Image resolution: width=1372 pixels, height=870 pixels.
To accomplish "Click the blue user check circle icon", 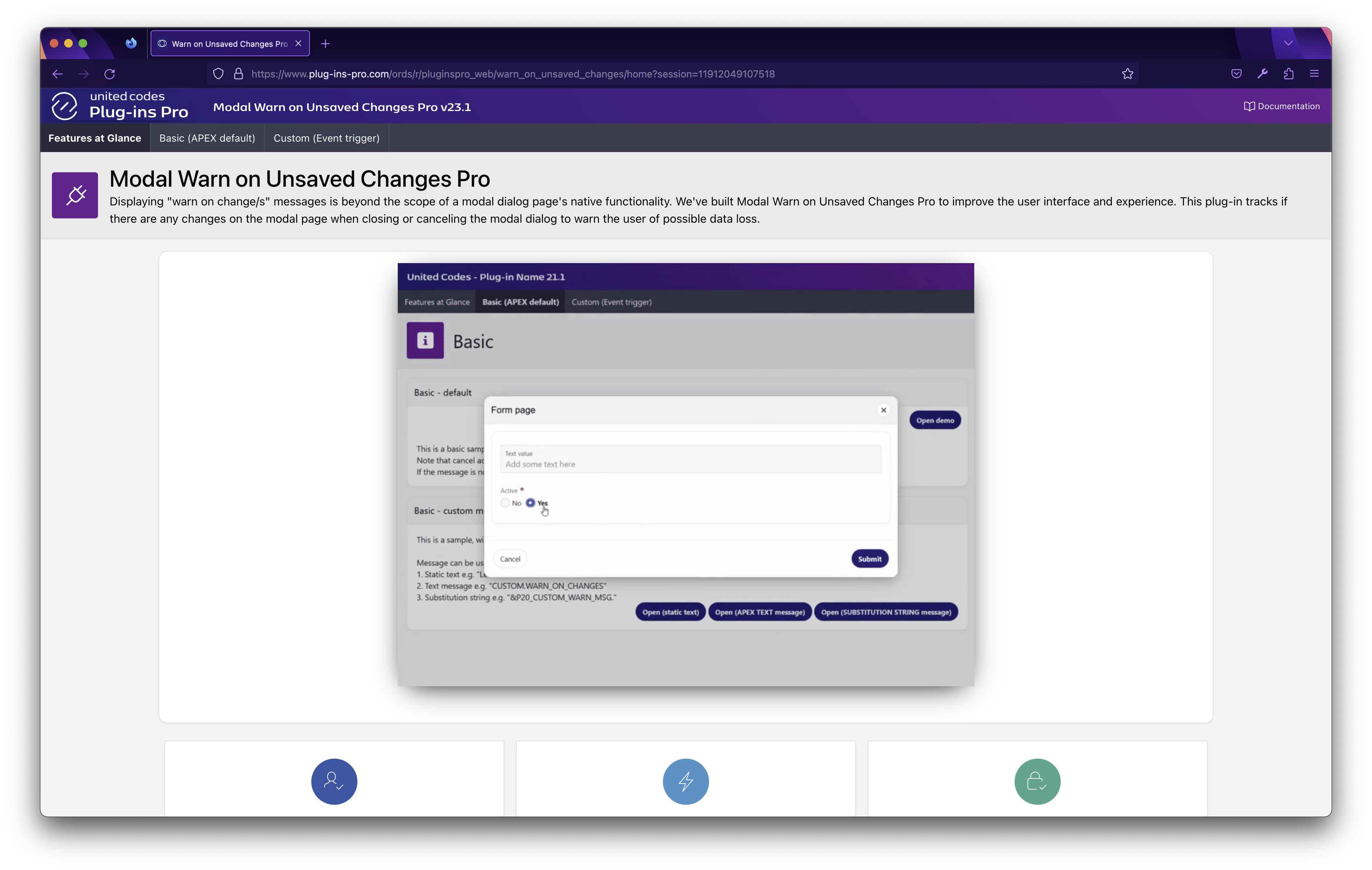I will click(x=334, y=782).
